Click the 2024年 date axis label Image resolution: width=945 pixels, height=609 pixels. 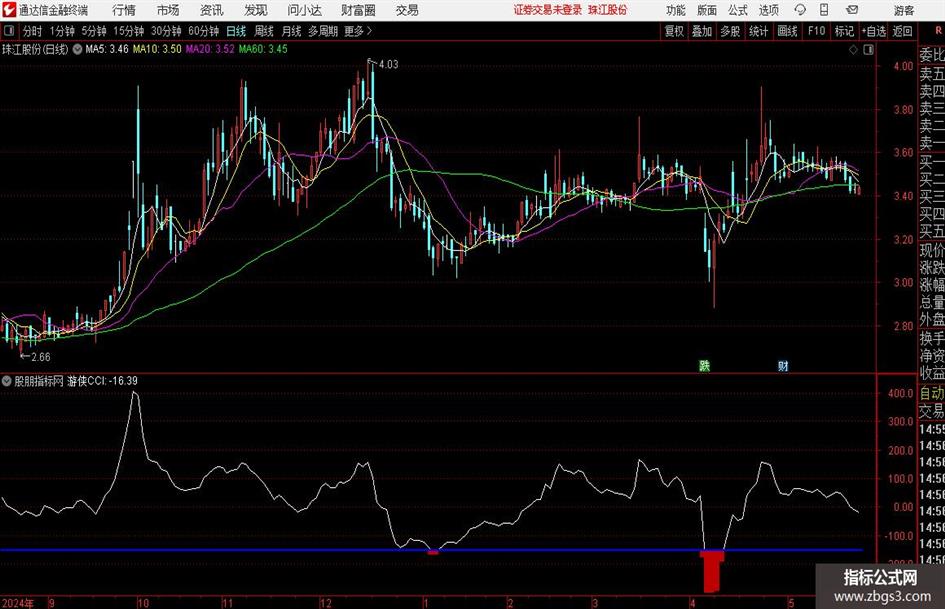tap(18, 603)
